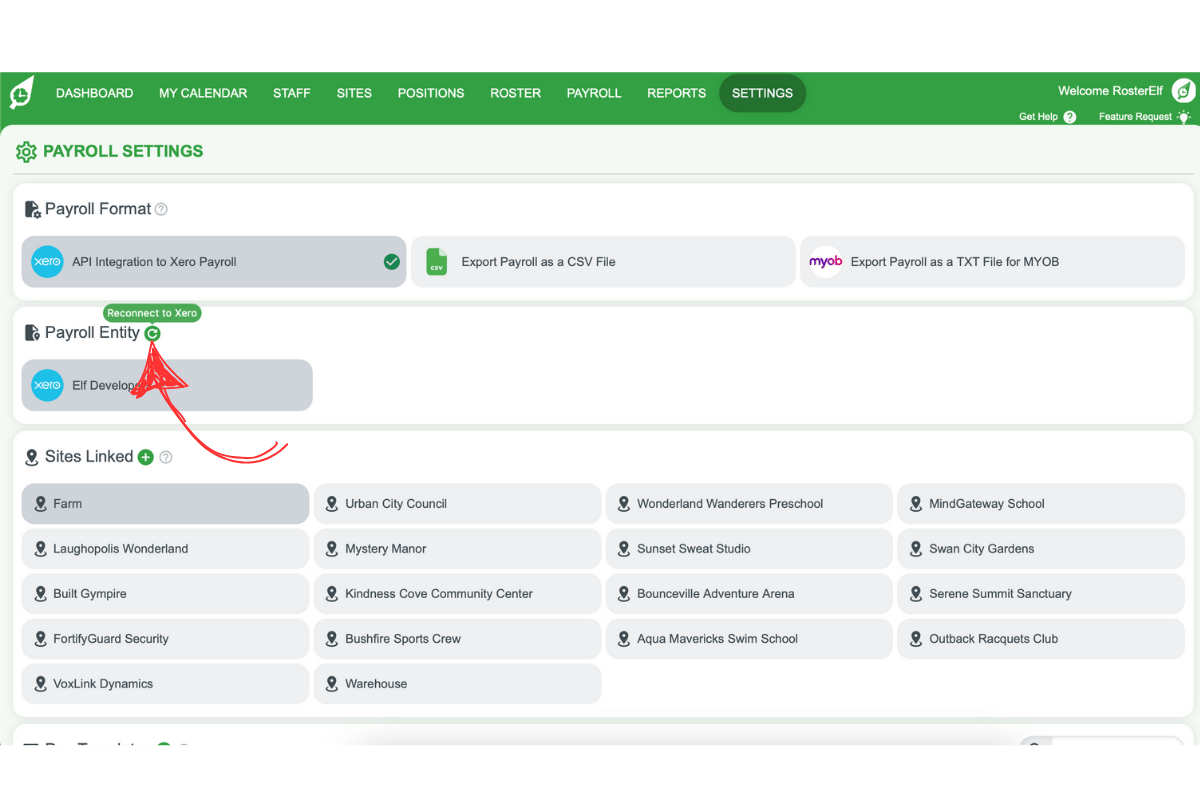Open the ROSTER section from the top menu
Viewport: 1200px width, 800px height.
click(515, 92)
